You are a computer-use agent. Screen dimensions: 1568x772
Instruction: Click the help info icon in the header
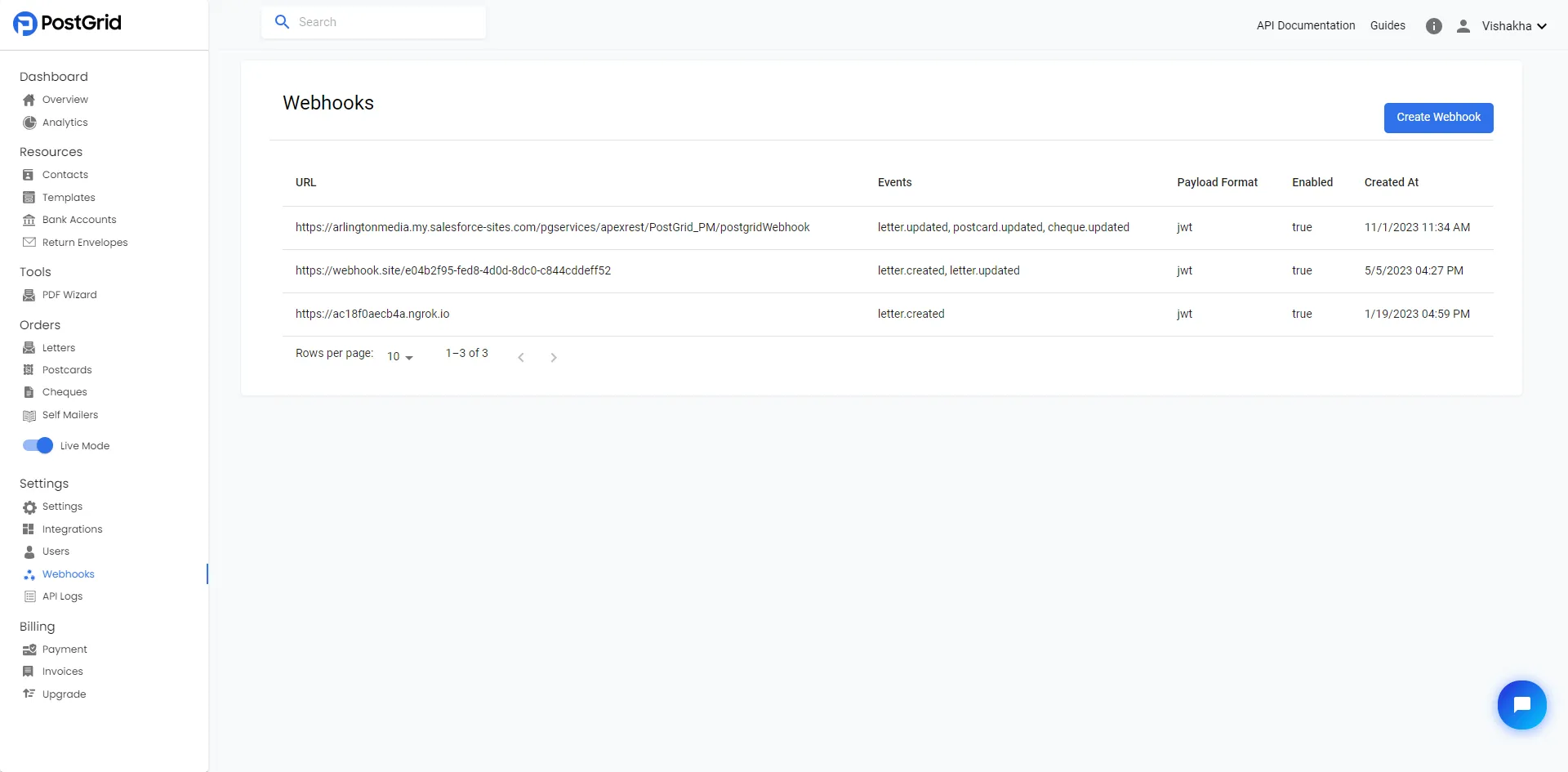(x=1434, y=25)
